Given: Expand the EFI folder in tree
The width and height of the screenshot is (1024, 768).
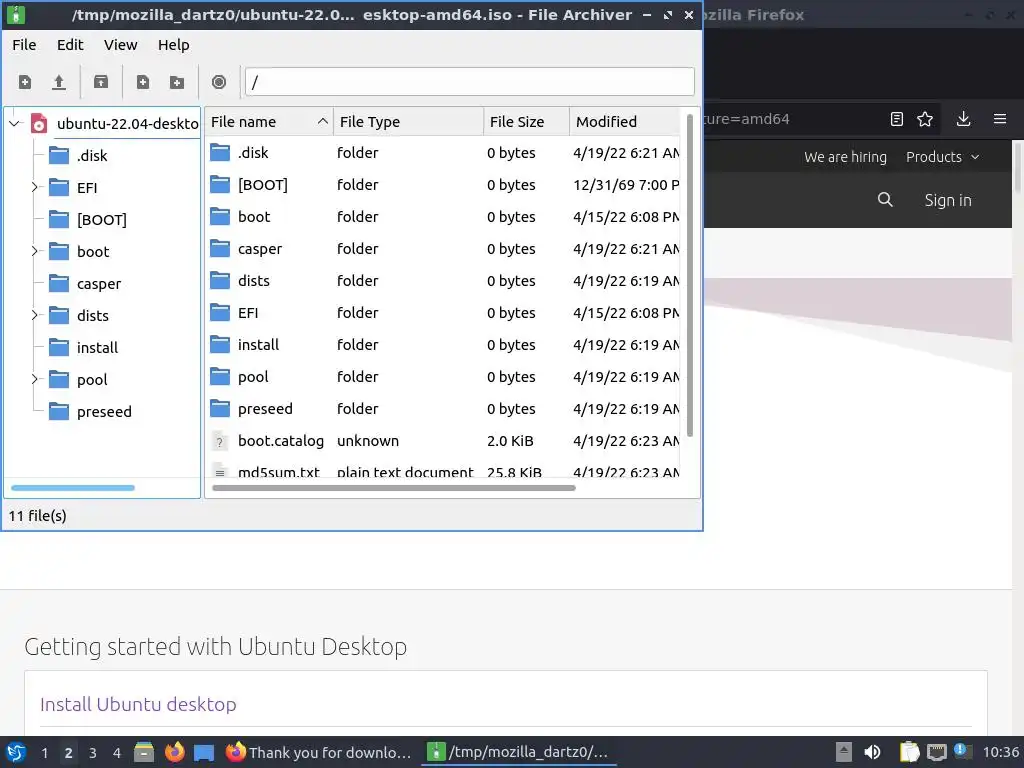Looking at the screenshot, I should tap(35, 187).
